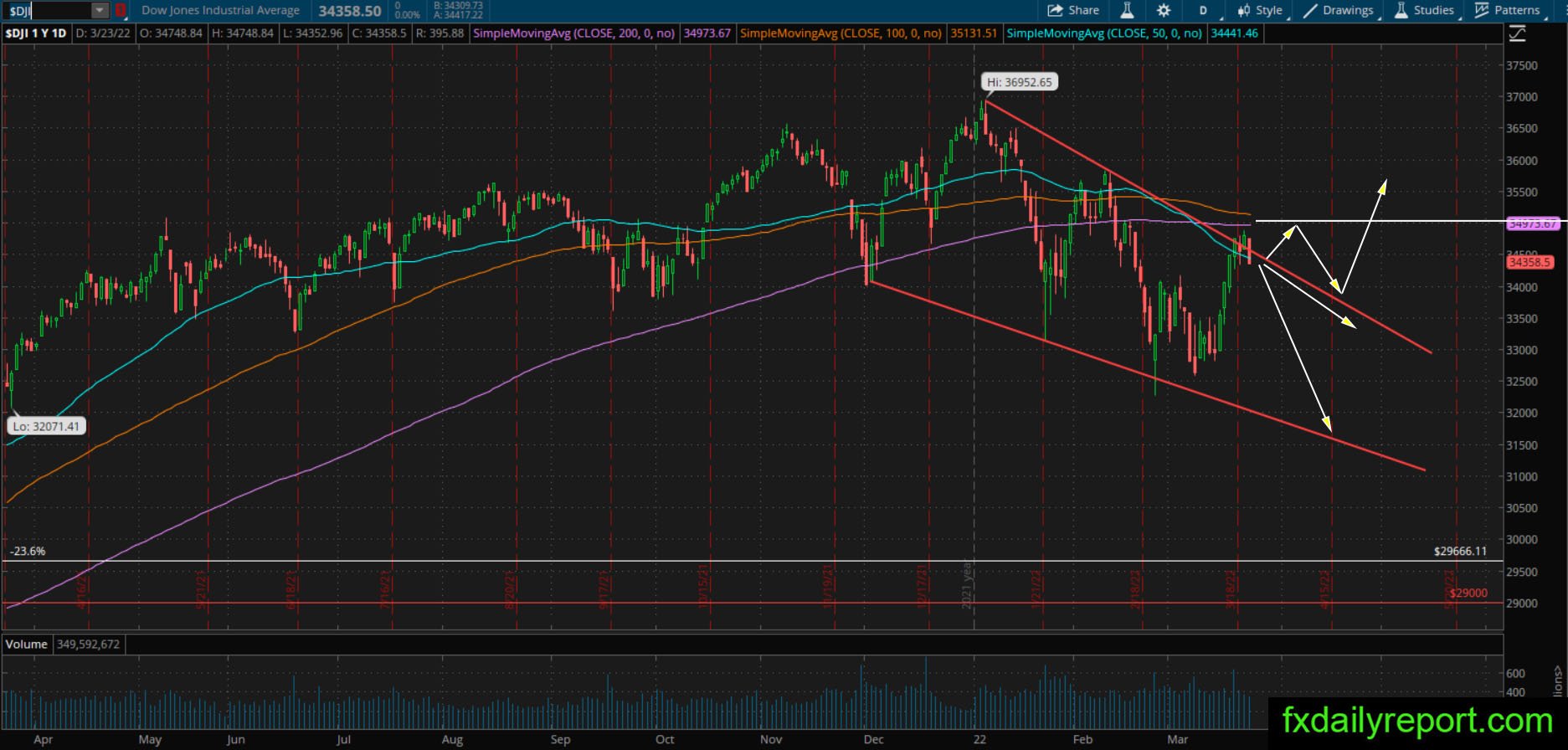This screenshot has height=750, width=1568.
Task: Click the Lo: 32071.41 price bubble
Action: [x=46, y=426]
